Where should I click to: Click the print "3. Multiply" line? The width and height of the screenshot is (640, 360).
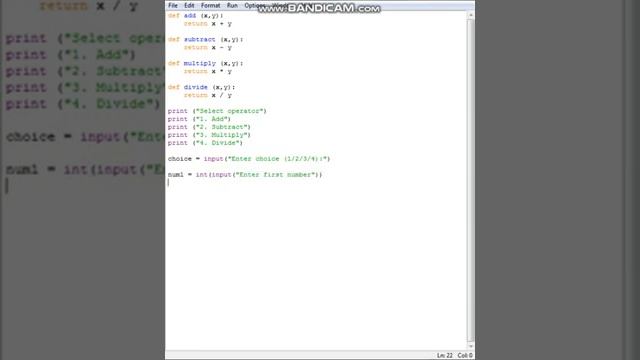pos(209,135)
